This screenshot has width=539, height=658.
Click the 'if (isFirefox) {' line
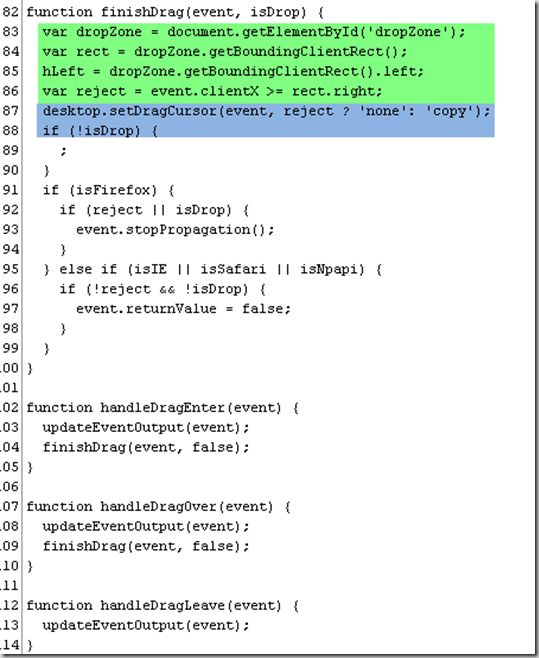coord(108,190)
